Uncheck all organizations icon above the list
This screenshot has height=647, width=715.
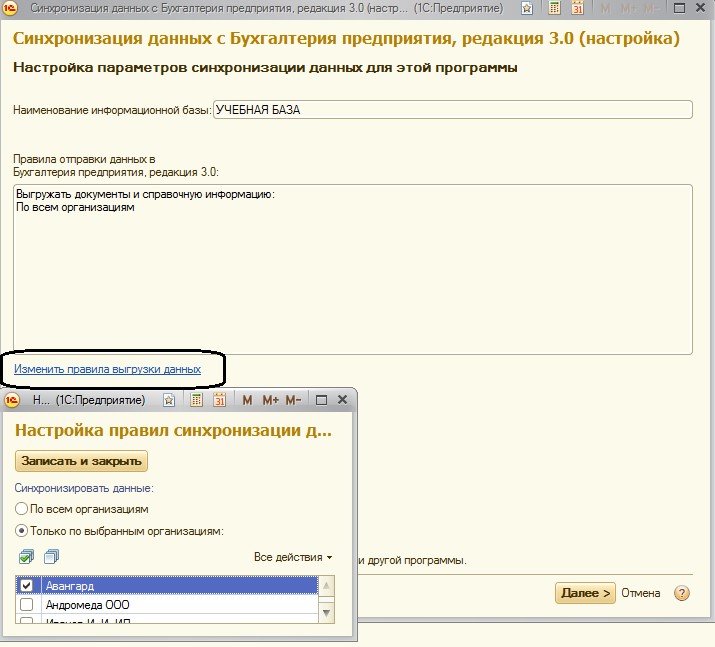coord(52,557)
